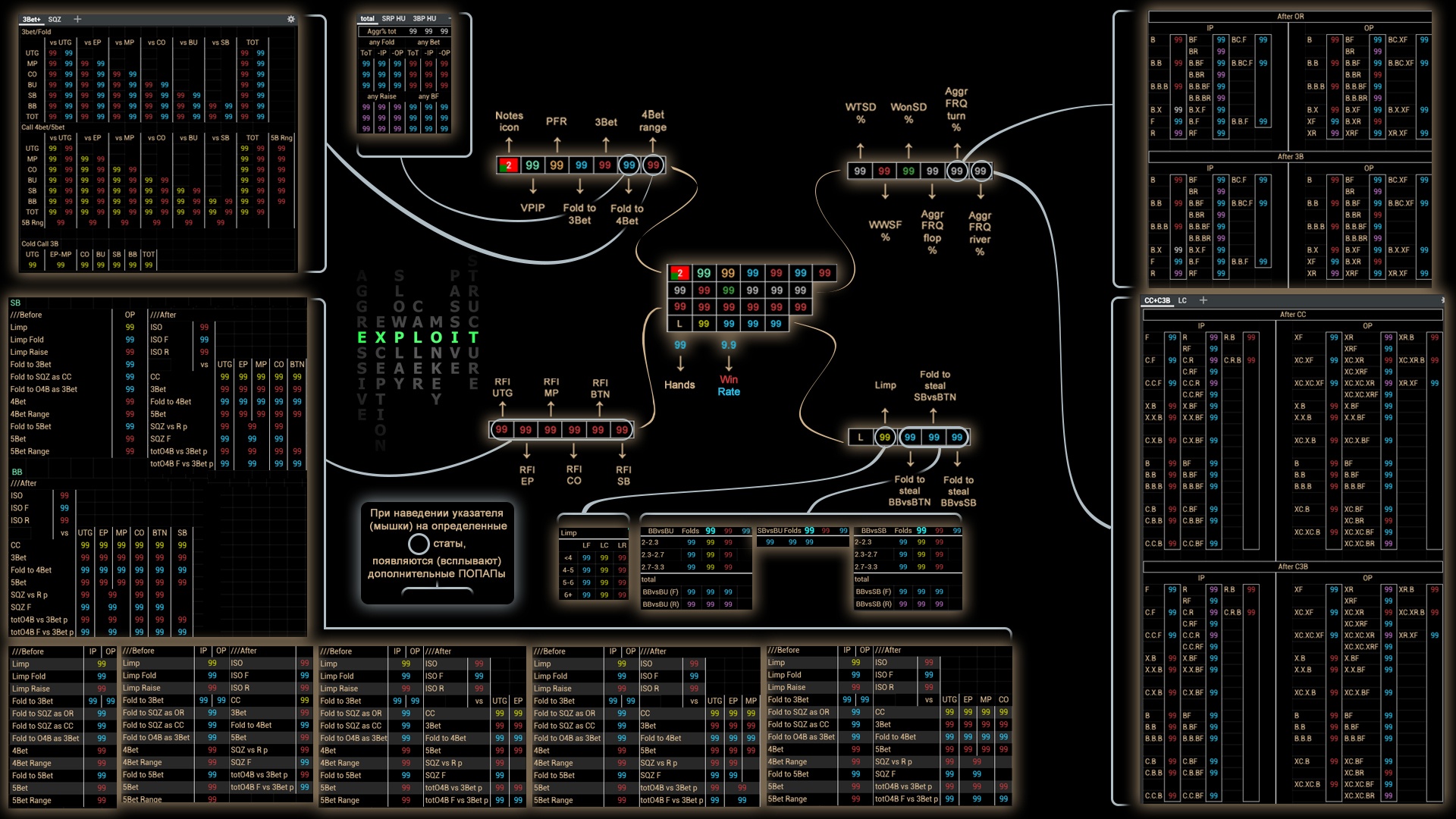Click the RFI EP stat value
The width and height of the screenshot is (1456, 819).
526,430
